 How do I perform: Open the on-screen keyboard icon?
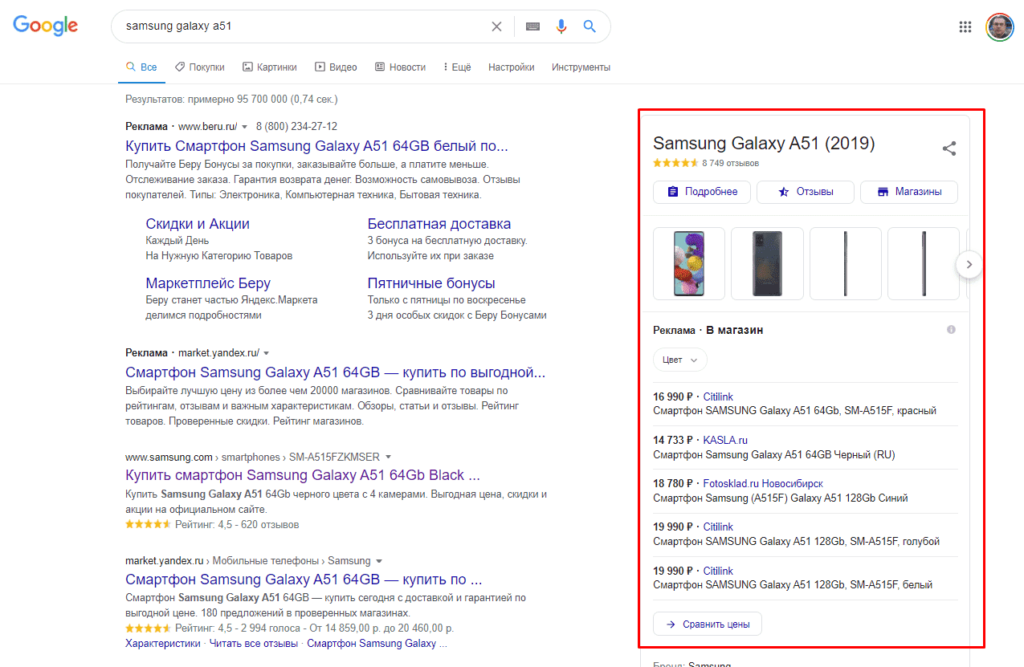(533, 26)
